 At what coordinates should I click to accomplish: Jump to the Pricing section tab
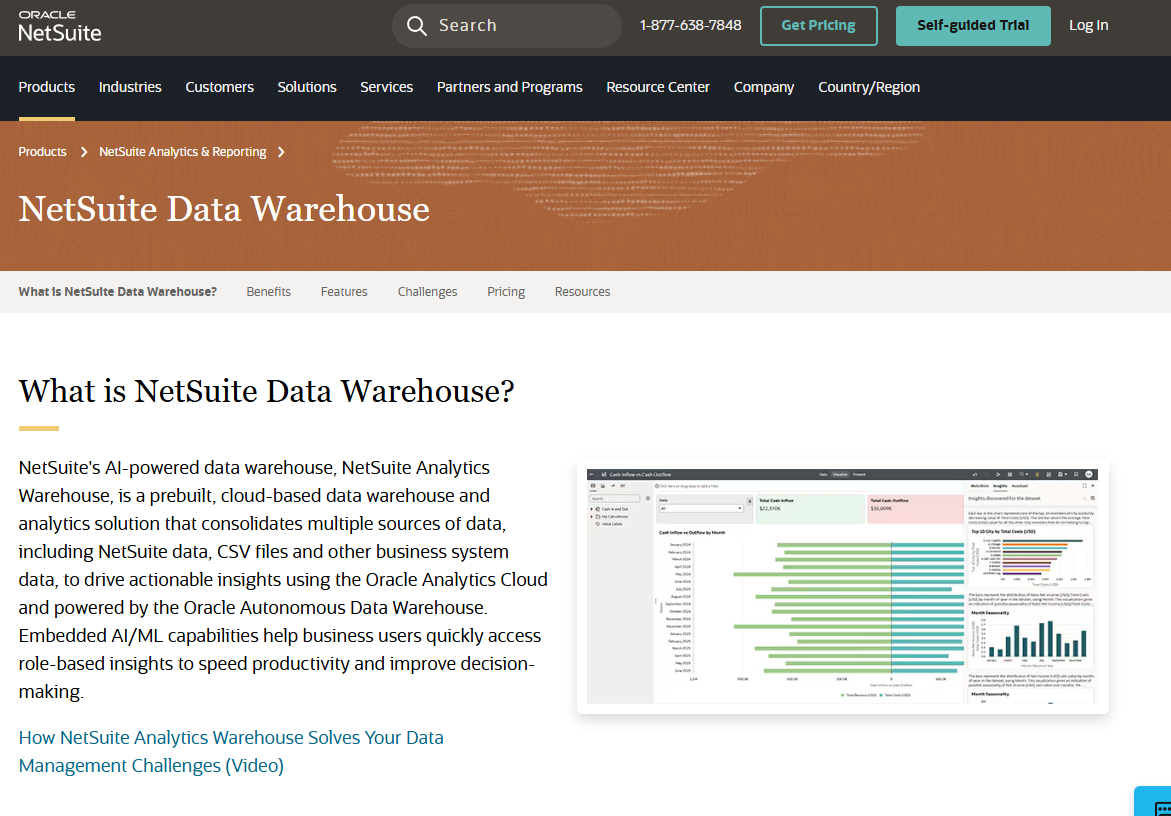pyautogui.click(x=506, y=292)
